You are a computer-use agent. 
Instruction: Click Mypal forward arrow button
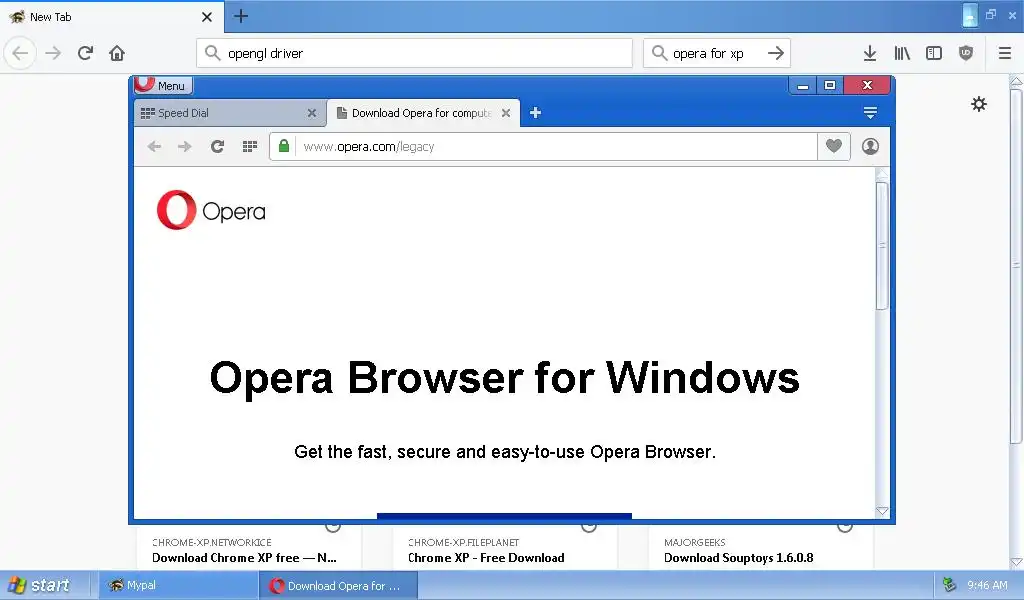pyautogui.click(x=54, y=53)
